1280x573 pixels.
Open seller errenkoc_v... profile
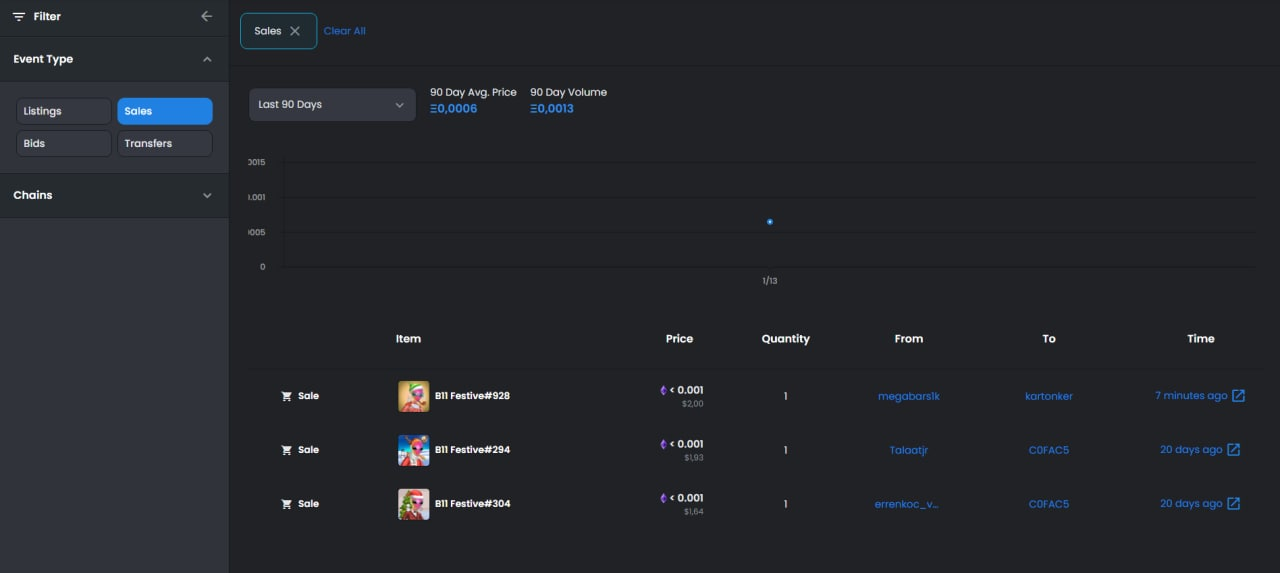point(907,504)
